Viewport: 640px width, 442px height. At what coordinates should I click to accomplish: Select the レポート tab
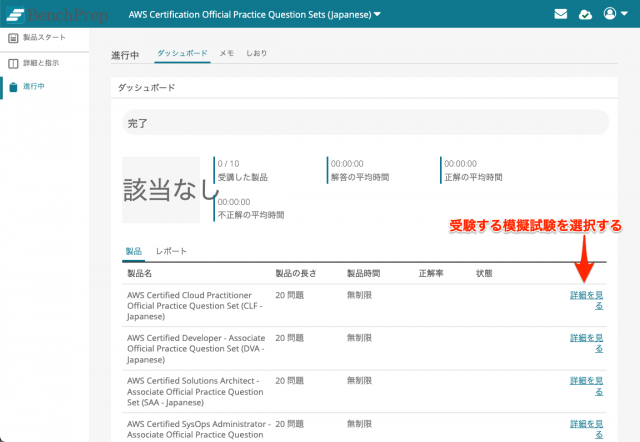tap(171, 251)
